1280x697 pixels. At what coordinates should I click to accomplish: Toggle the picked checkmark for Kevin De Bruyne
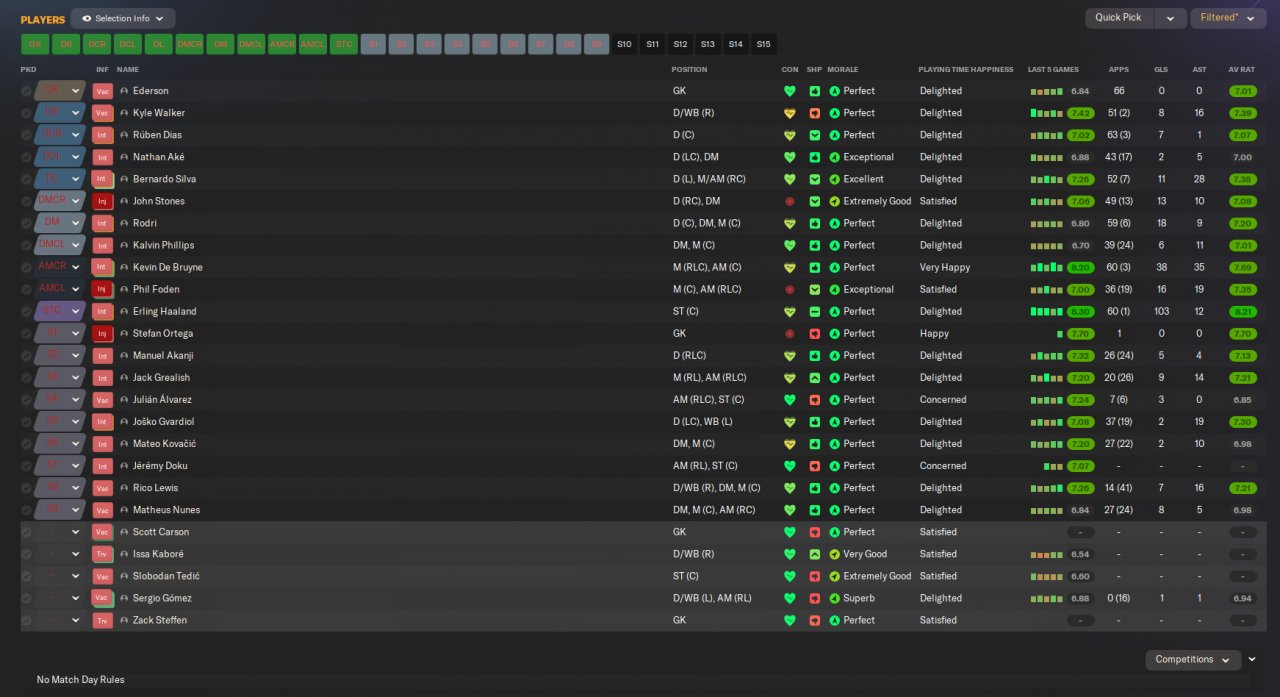tap(26, 267)
